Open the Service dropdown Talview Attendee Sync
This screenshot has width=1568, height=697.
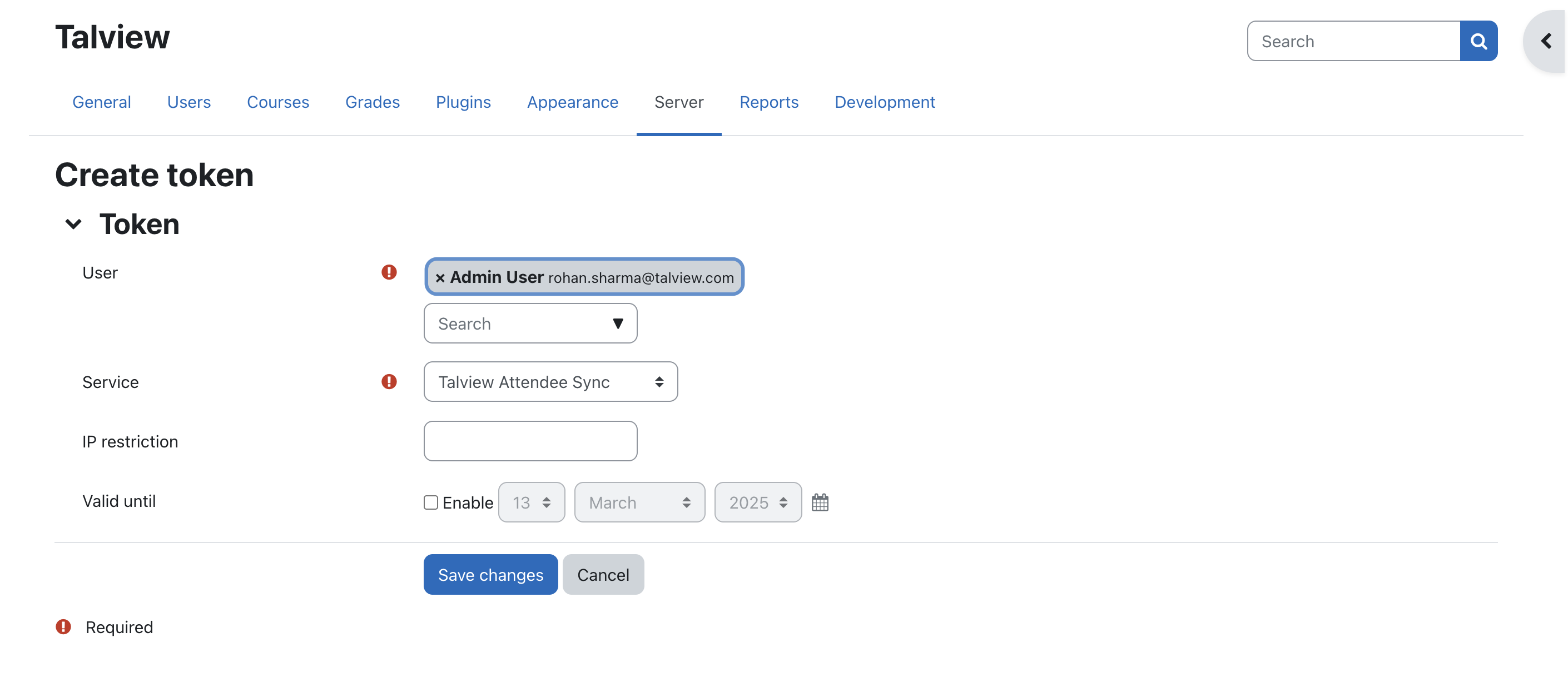click(550, 382)
